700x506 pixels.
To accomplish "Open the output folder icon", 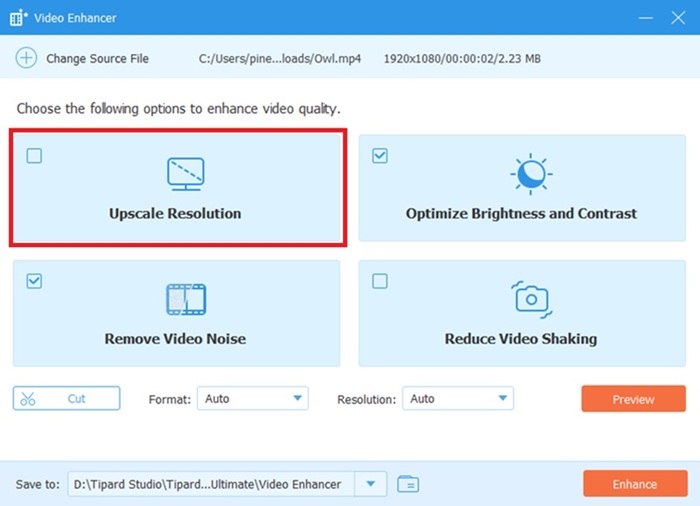I will (x=407, y=484).
